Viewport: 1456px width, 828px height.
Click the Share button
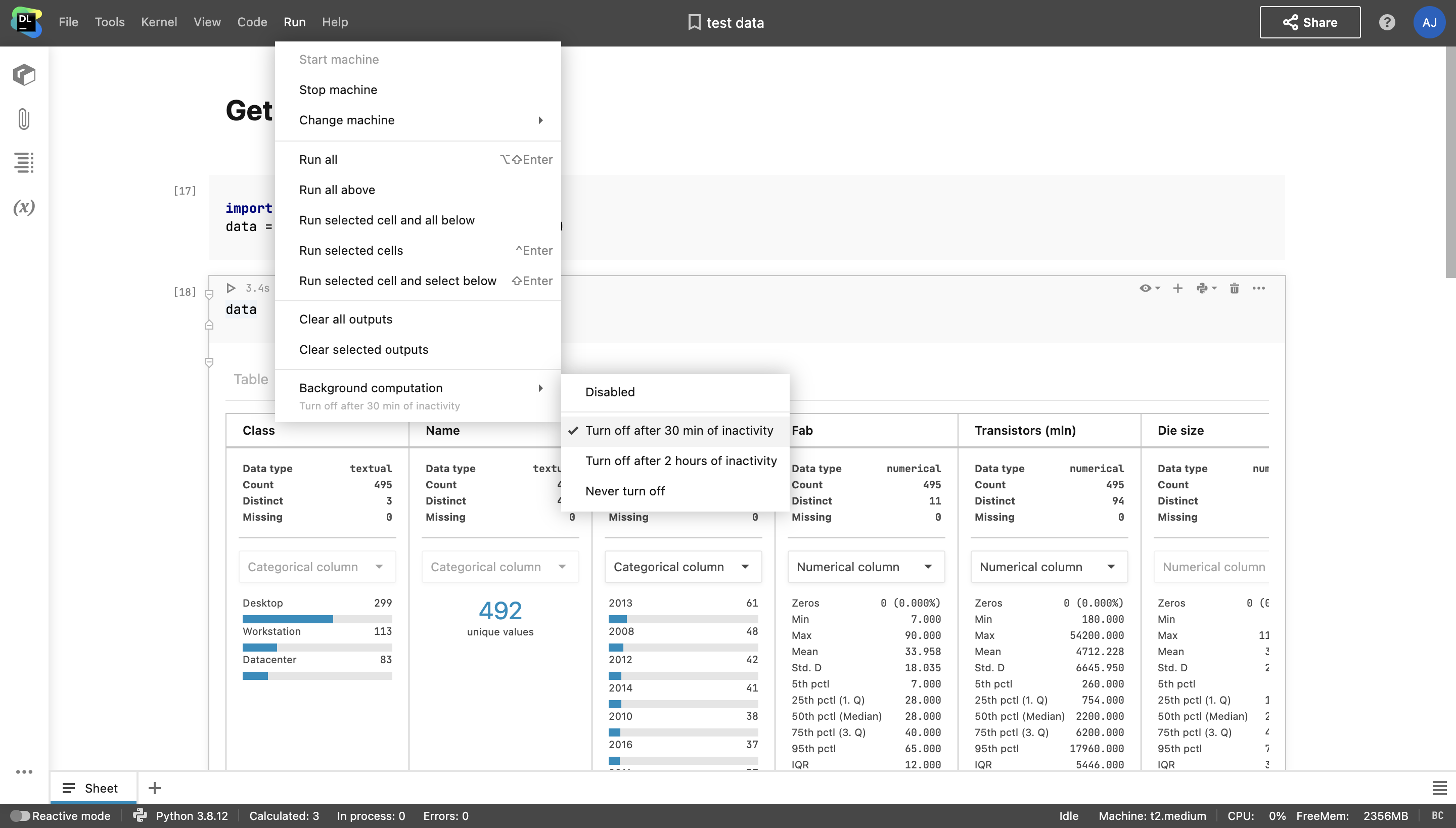tap(1310, 22)
